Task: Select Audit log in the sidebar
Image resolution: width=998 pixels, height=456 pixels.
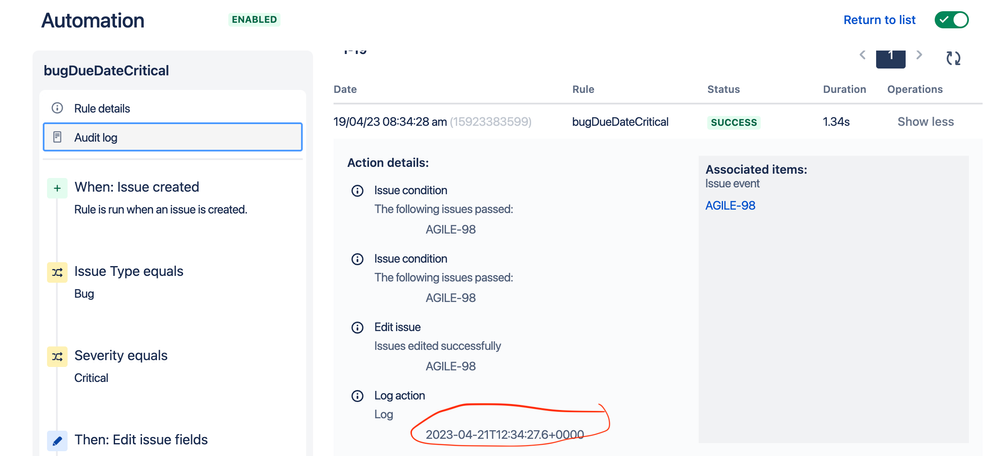Action: [172, 137]
